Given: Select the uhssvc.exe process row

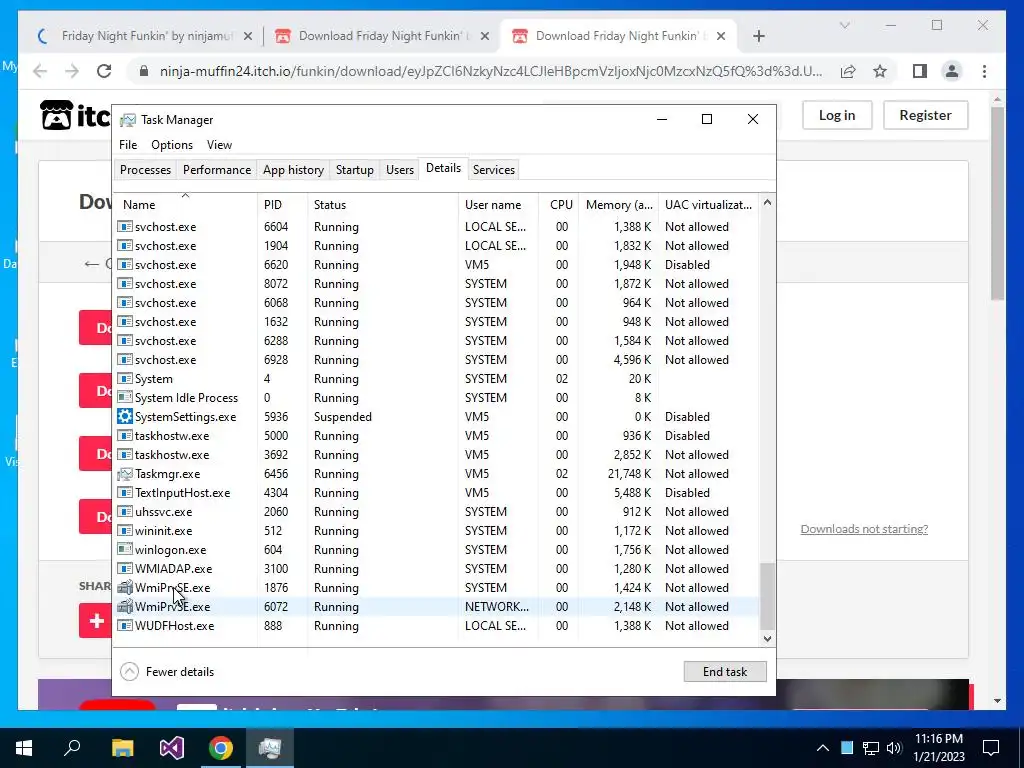Looking at the screenshot, I should click(x=436, y=512).
